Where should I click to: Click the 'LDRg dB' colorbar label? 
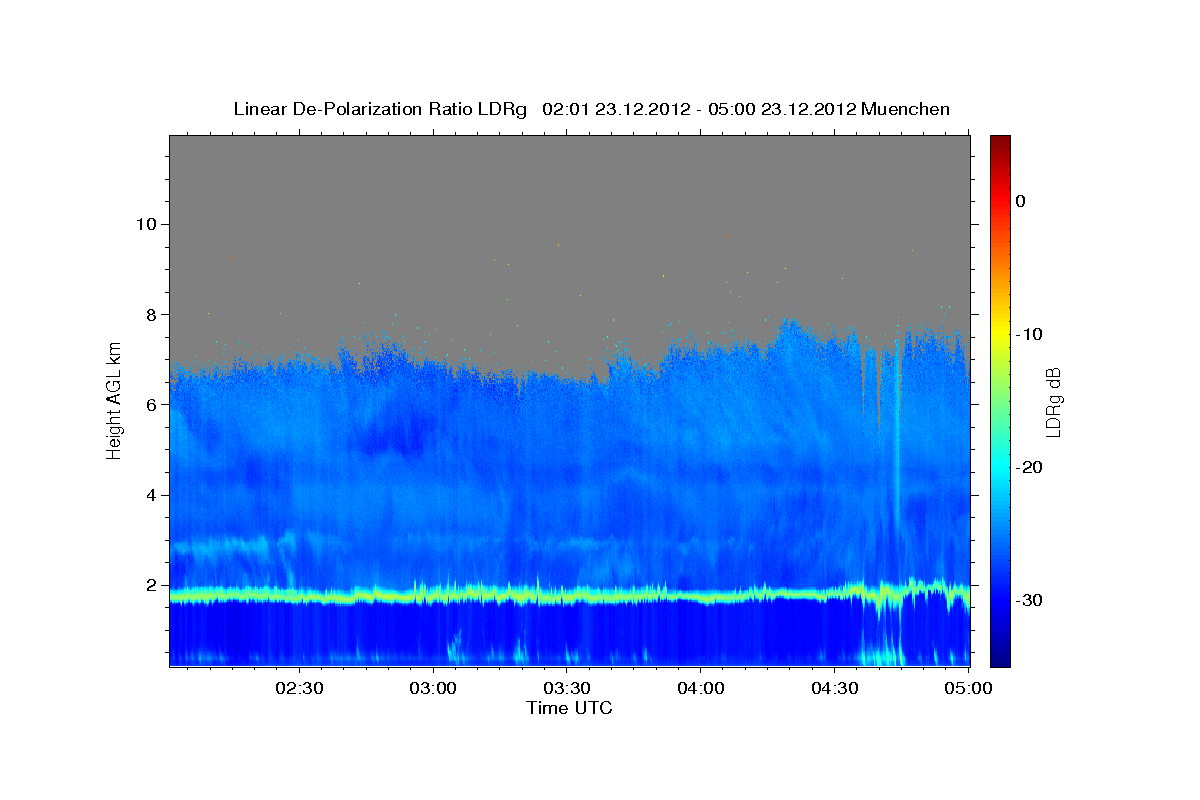[x=1052, y=400]
